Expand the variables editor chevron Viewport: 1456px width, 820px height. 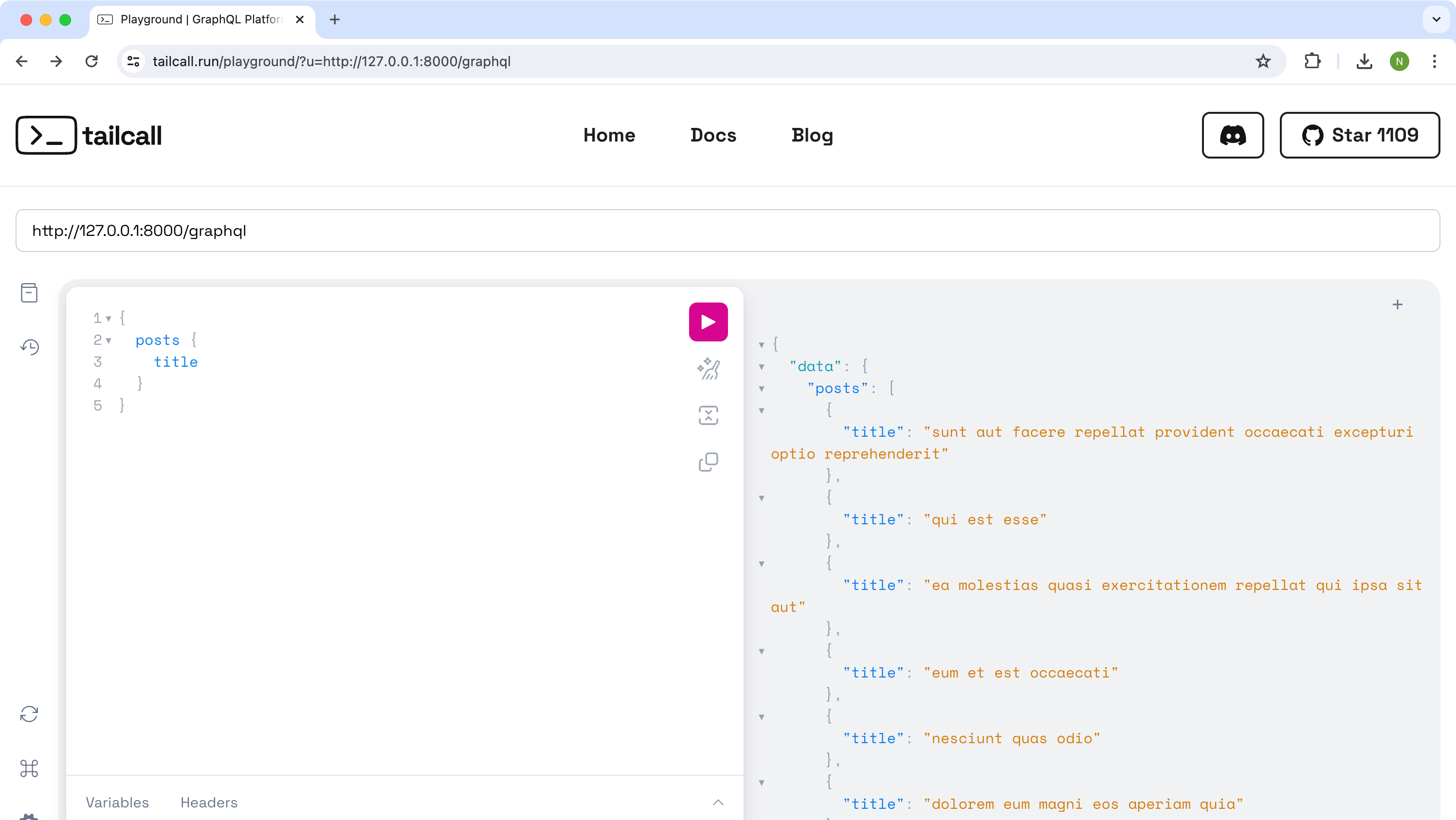[718, 802]
